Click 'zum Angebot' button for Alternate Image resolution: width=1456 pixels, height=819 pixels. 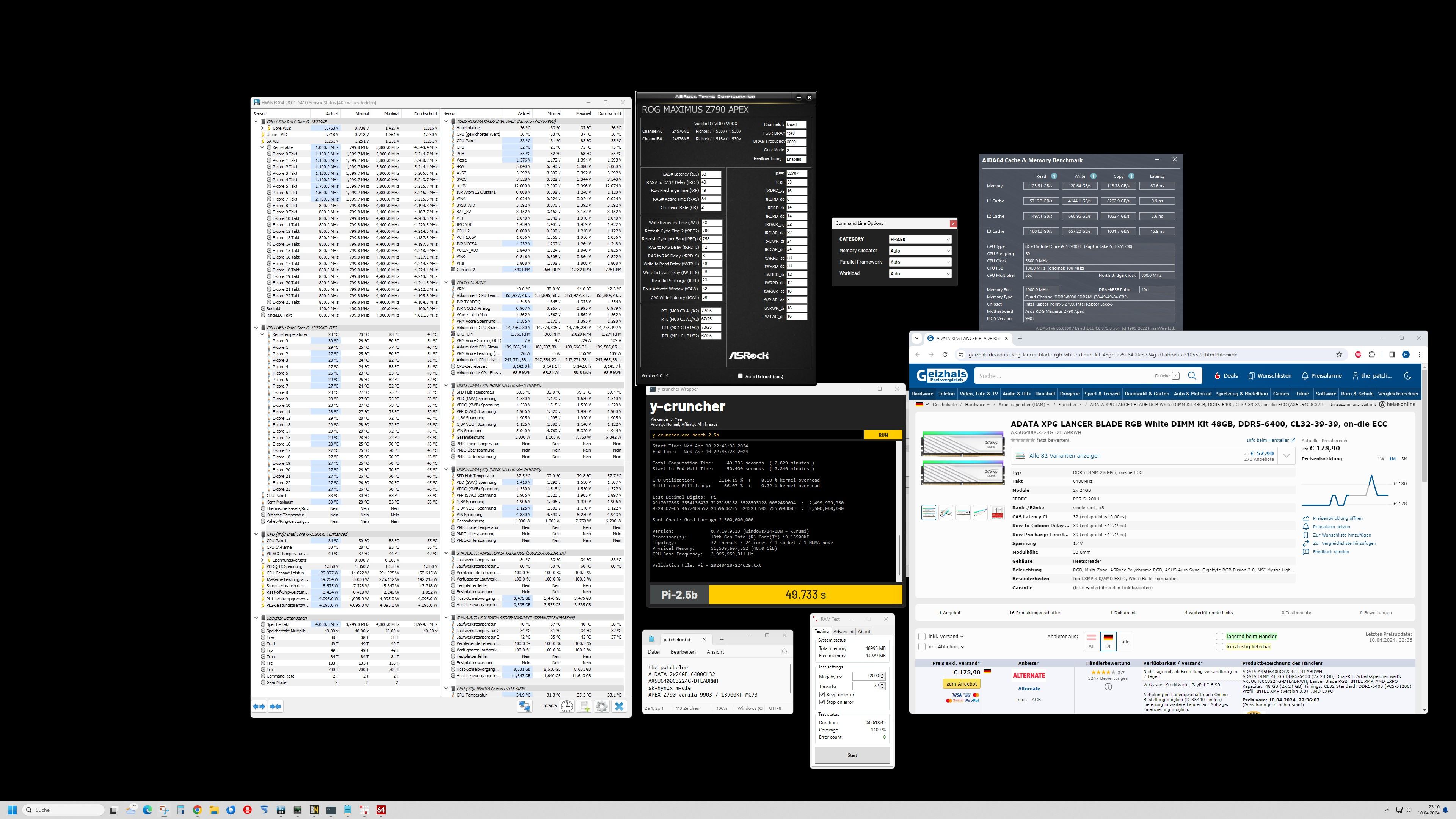(962, 684)
